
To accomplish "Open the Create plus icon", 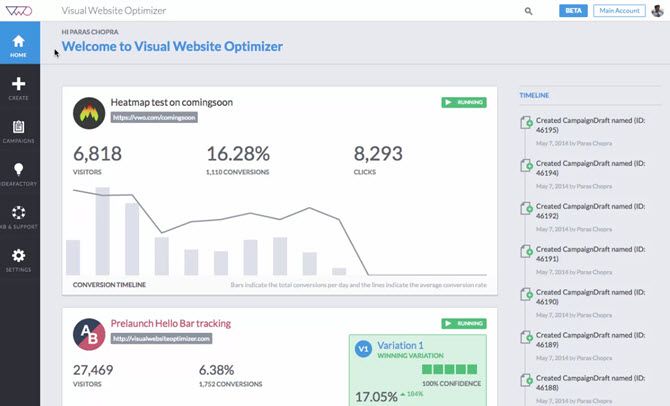I will (19, 89).
